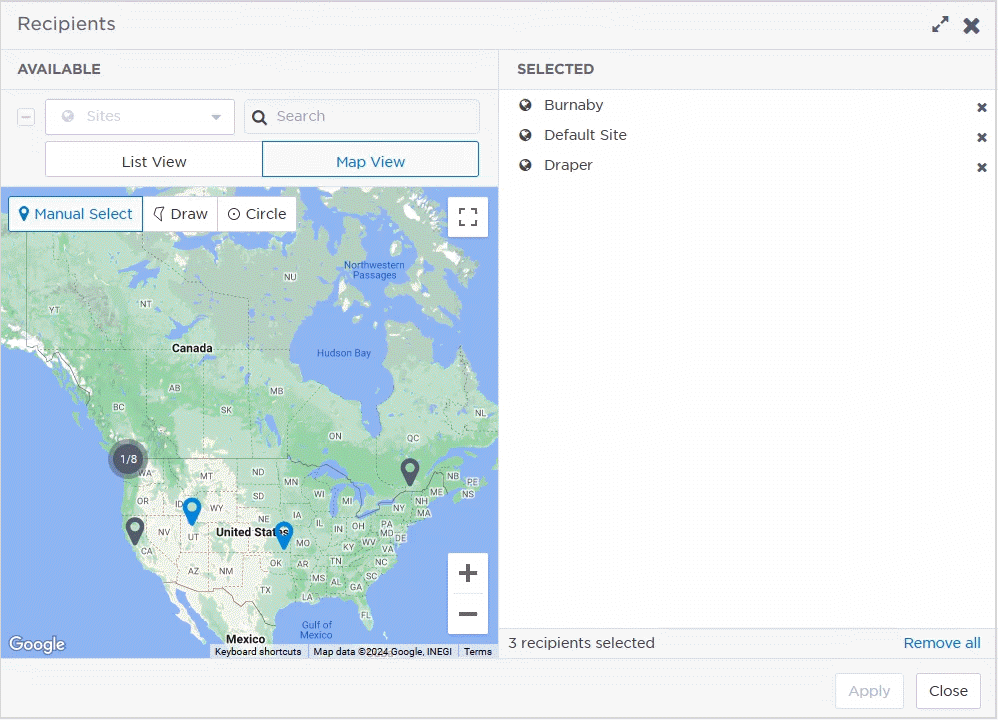Click the Close button
Image resolution: width=998 pixels, height=720 pixels.
tap(948, 691)
